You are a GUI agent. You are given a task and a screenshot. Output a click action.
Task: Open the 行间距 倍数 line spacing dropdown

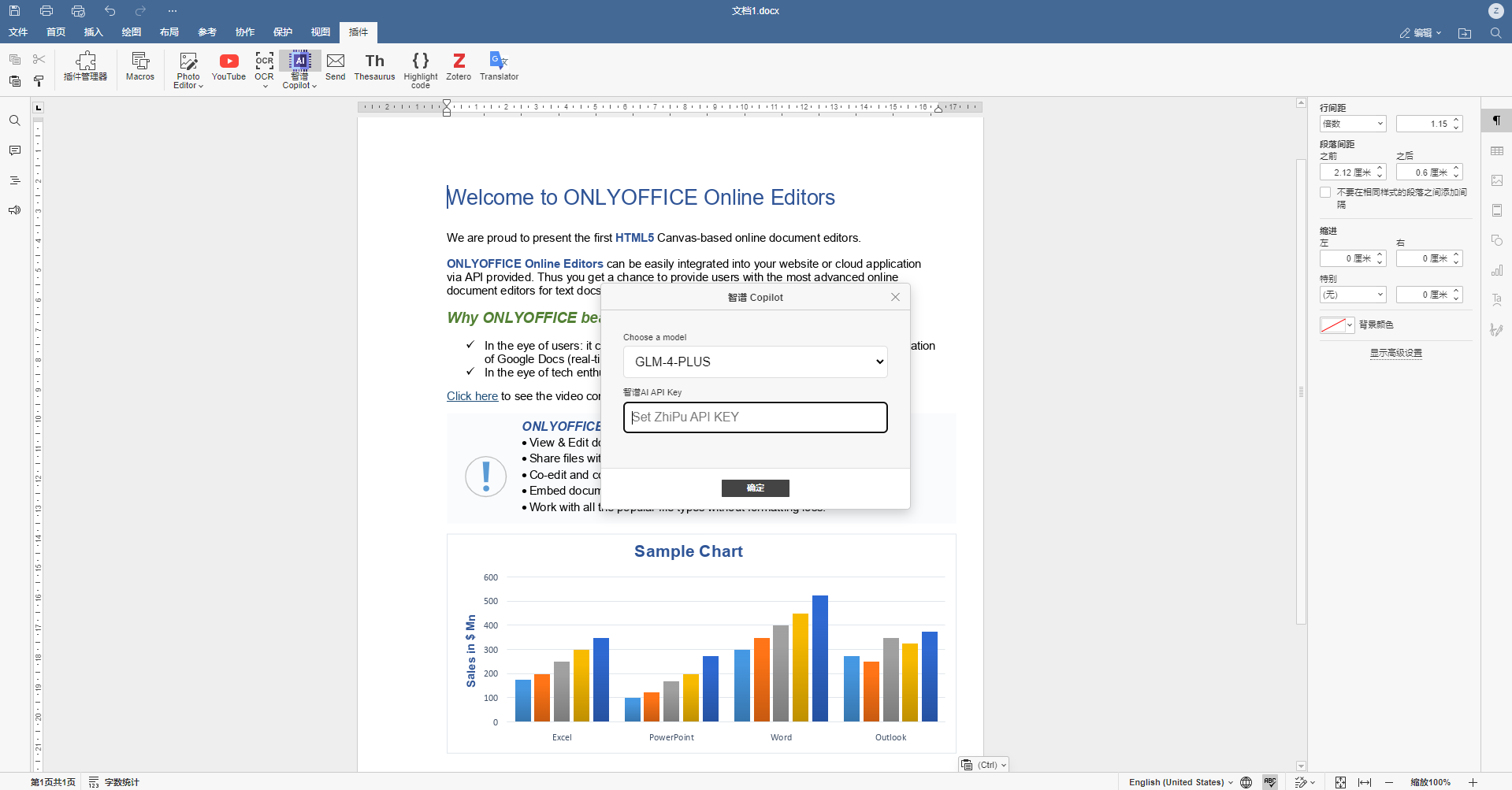pos(1352,124)
